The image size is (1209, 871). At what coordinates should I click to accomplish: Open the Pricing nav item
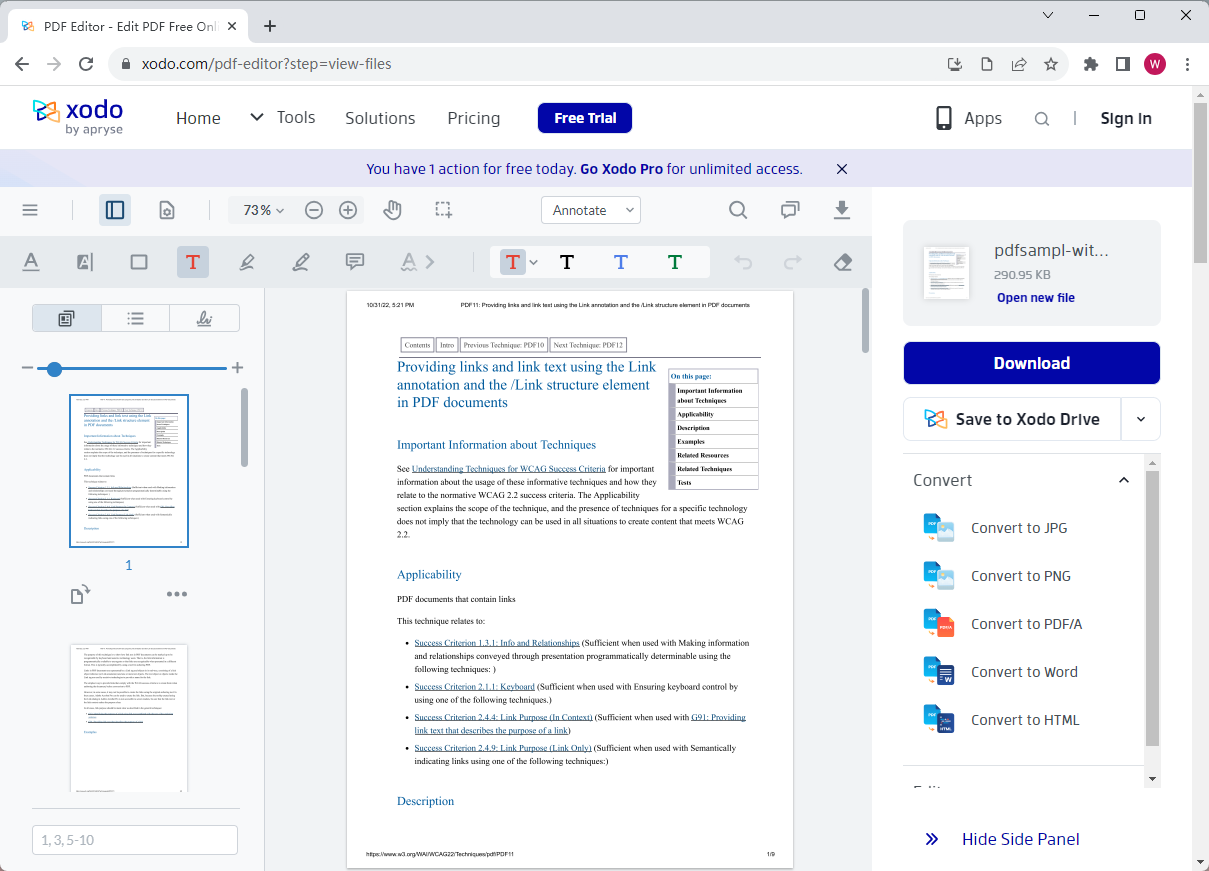tap(474, 118)
